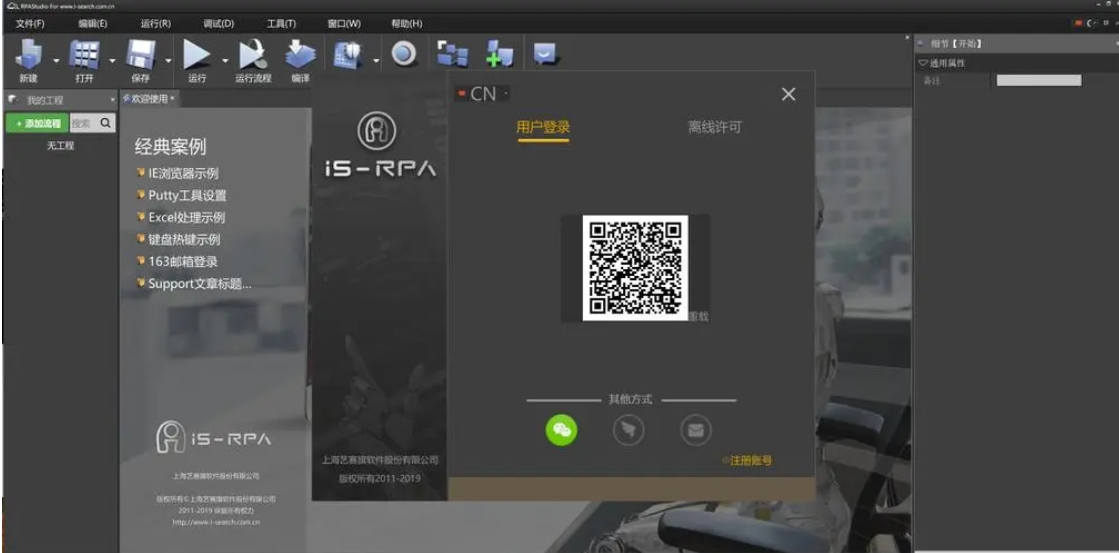Viewport: 1119px width, 553px height.
Task: Click the magnifier search icon
Action: (106, 123)
